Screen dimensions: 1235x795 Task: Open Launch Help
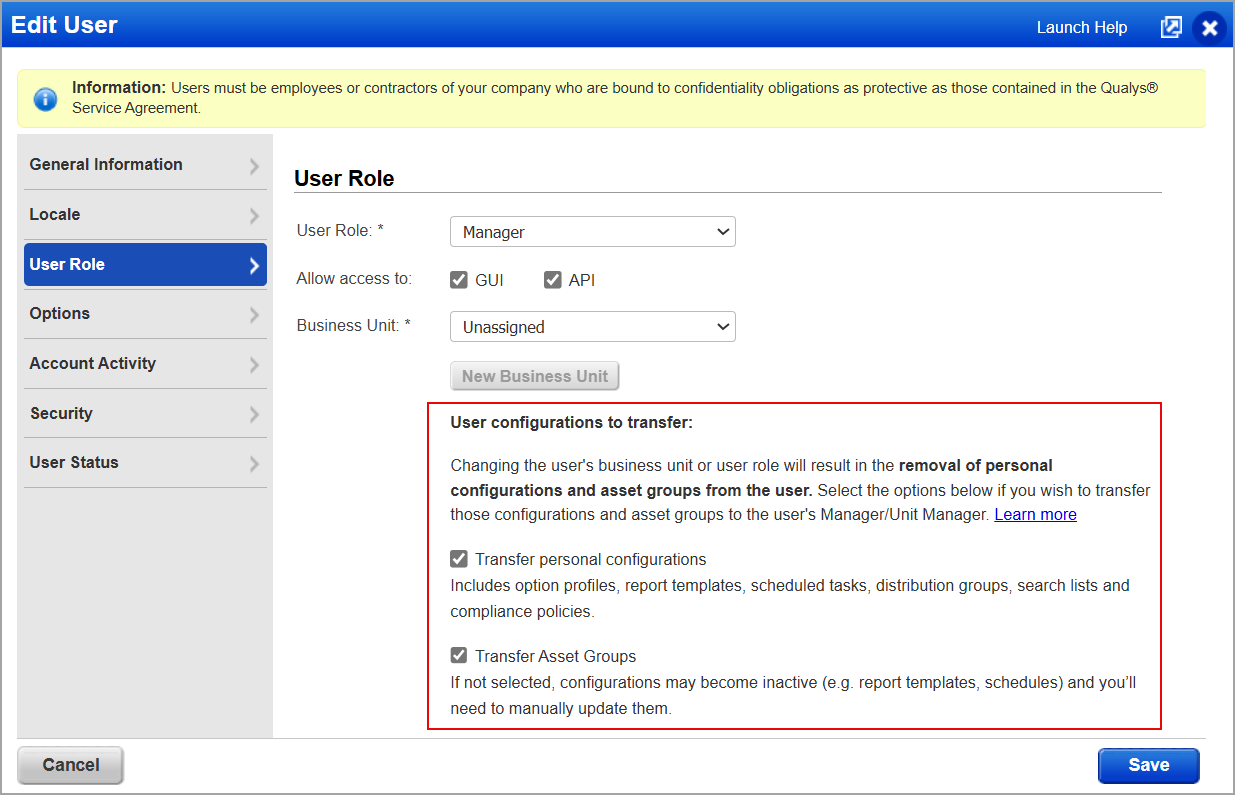click(1081, 27)
